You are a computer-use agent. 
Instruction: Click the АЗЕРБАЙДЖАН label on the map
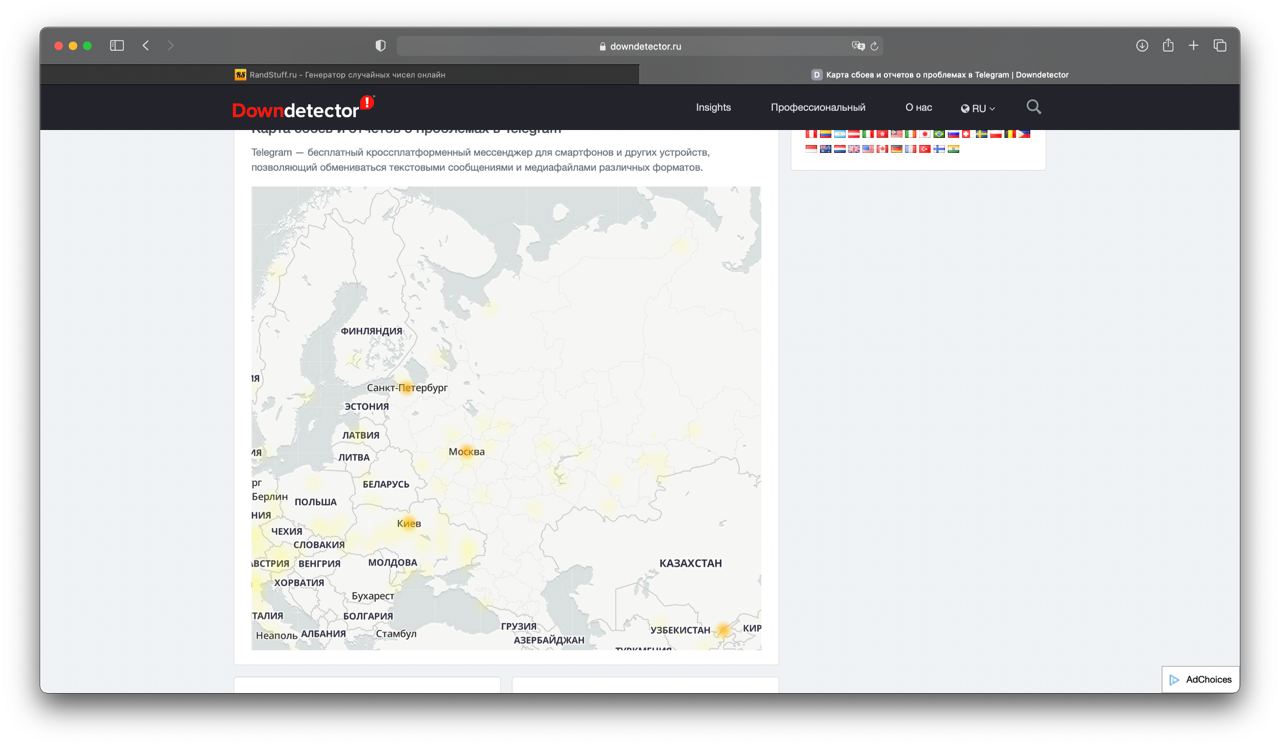(549, 640)
